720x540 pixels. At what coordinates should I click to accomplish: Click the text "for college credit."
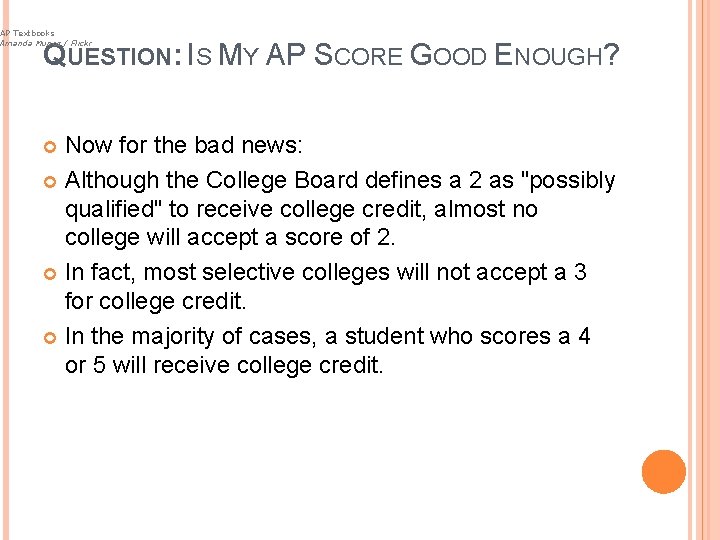click(x=156, y=302)
